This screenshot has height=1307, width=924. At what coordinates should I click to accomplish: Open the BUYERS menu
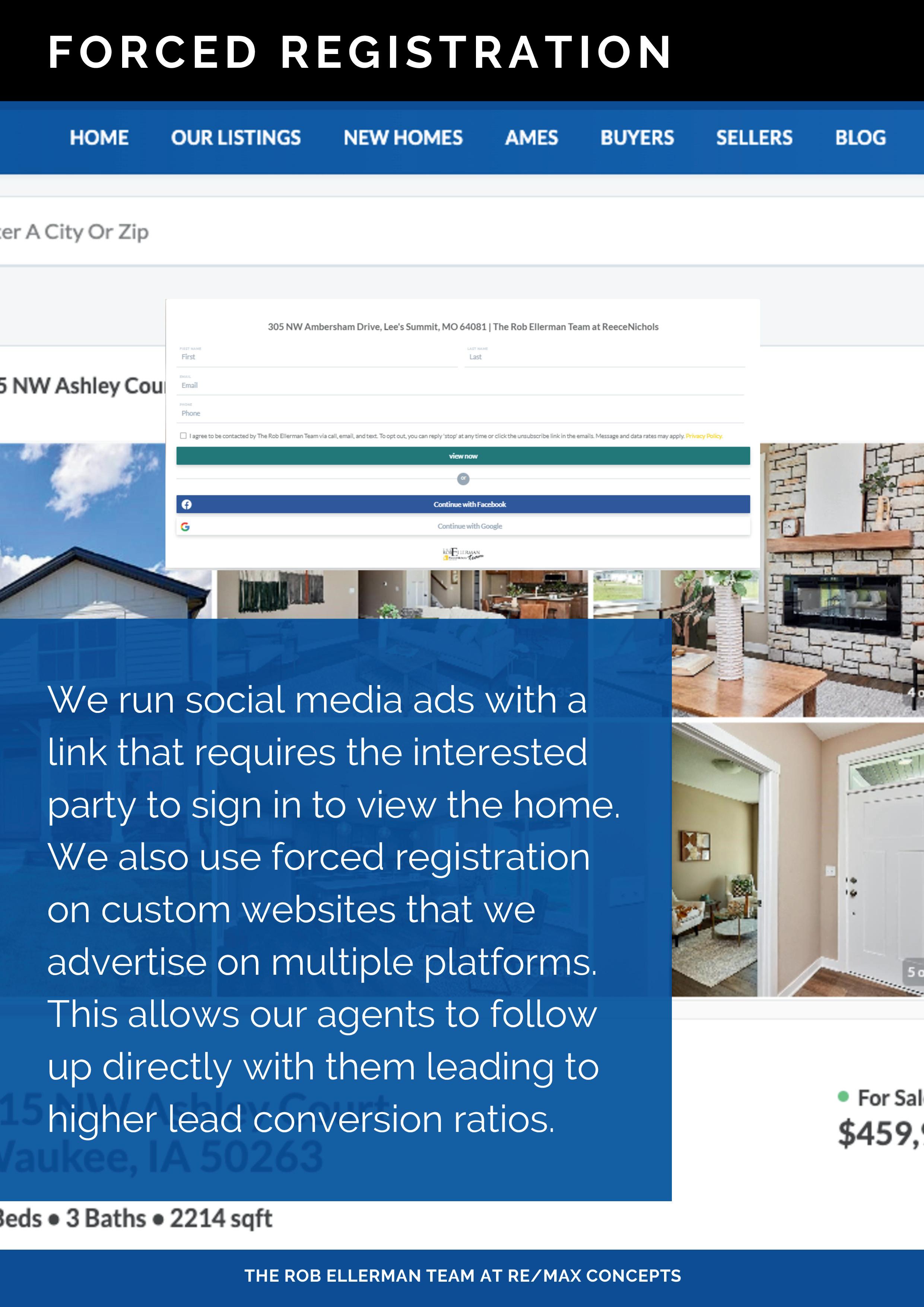click(637, 138)
